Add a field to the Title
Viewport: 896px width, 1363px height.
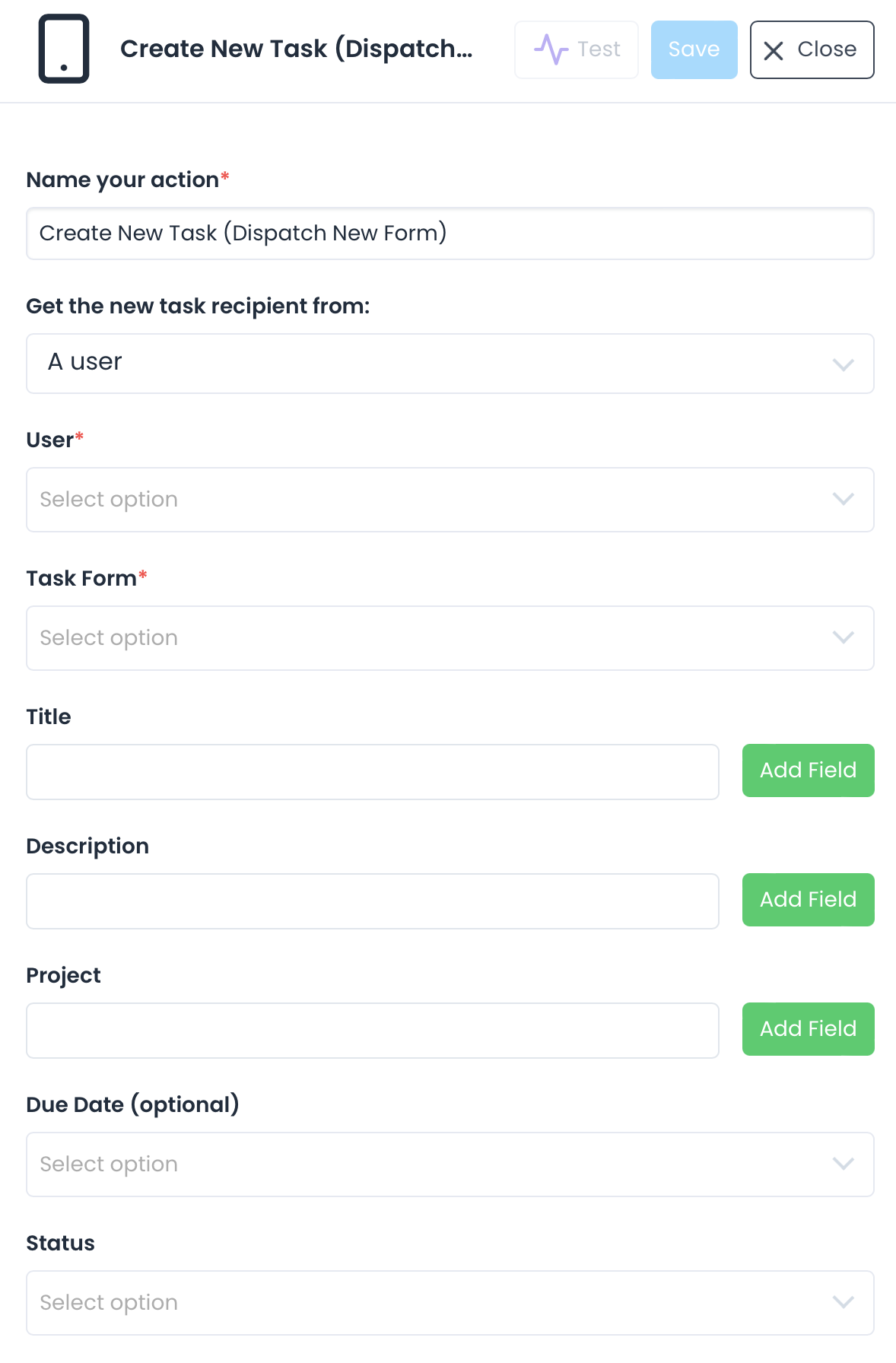click(x=808, y=770)
